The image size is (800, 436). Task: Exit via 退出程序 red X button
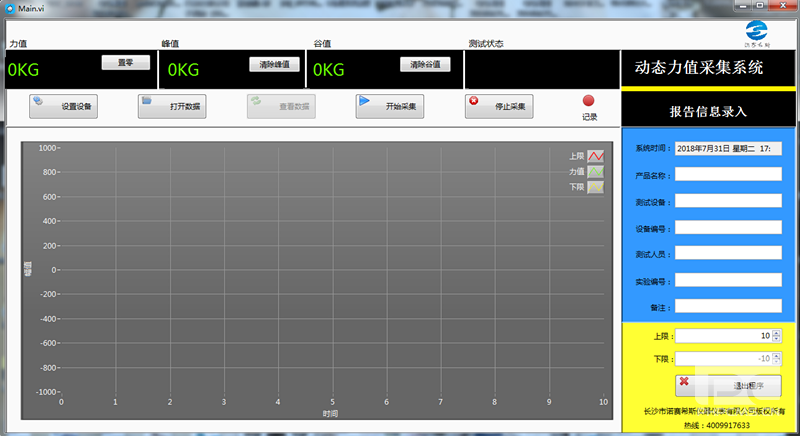click(727, 385)
